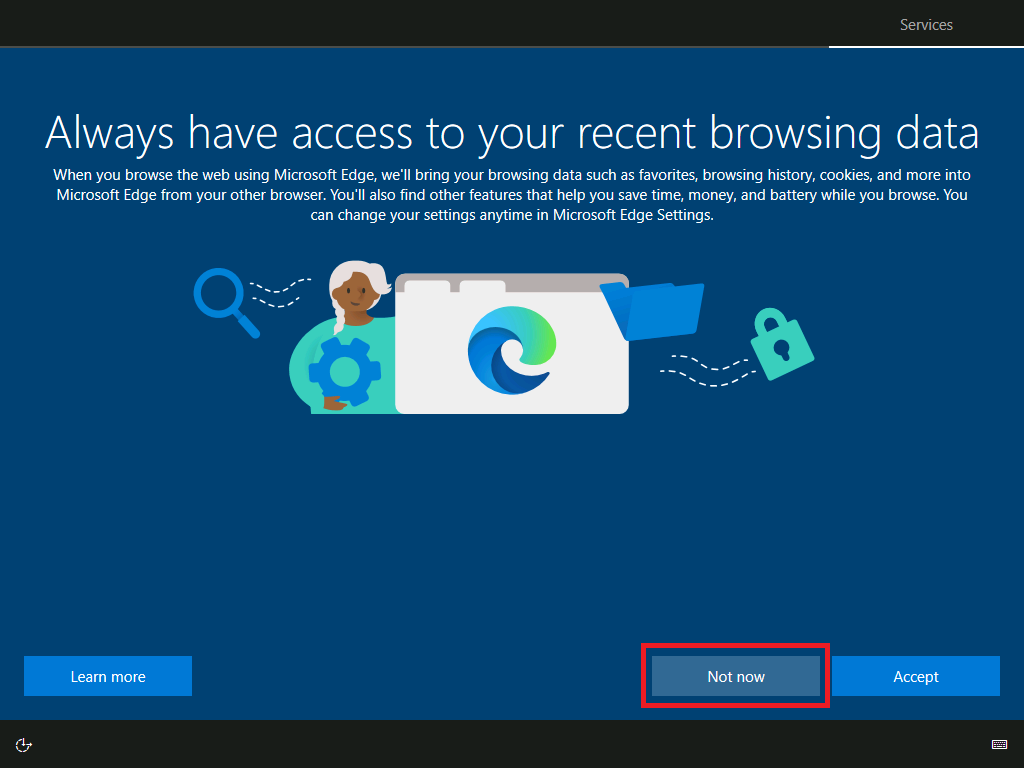The height and width of the screenshot is (768, 1024).
Task: Click the paragraph describing Microsoft Edge settings
Action: pos(512,195)
